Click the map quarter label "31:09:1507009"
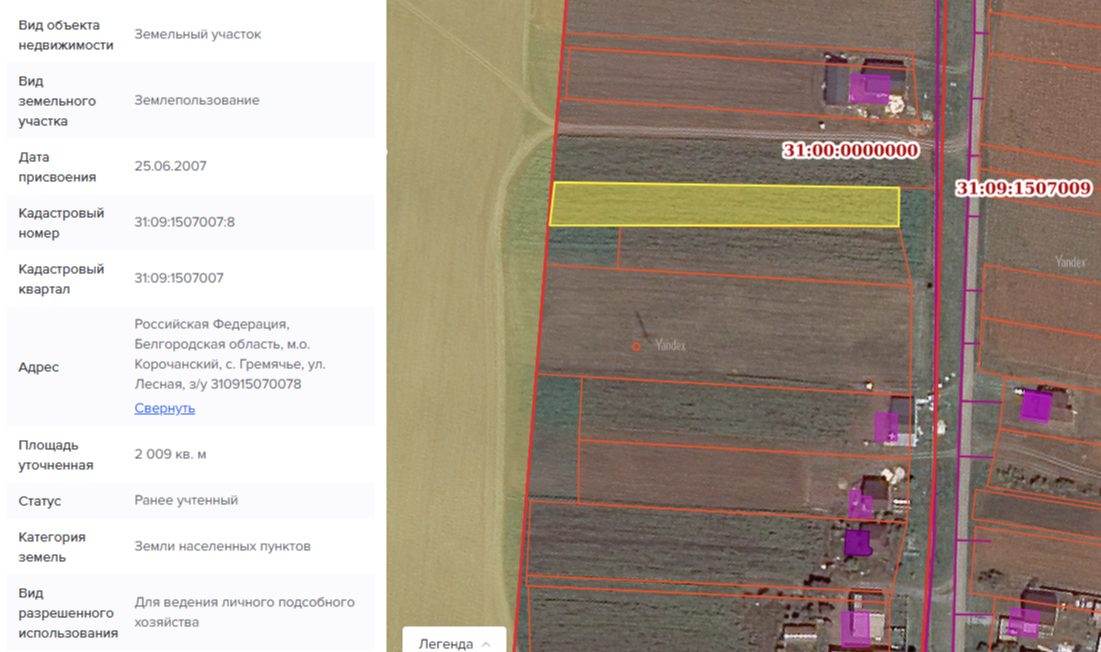The width and height of the screenshot is (1101, 652). point(1024,188)
